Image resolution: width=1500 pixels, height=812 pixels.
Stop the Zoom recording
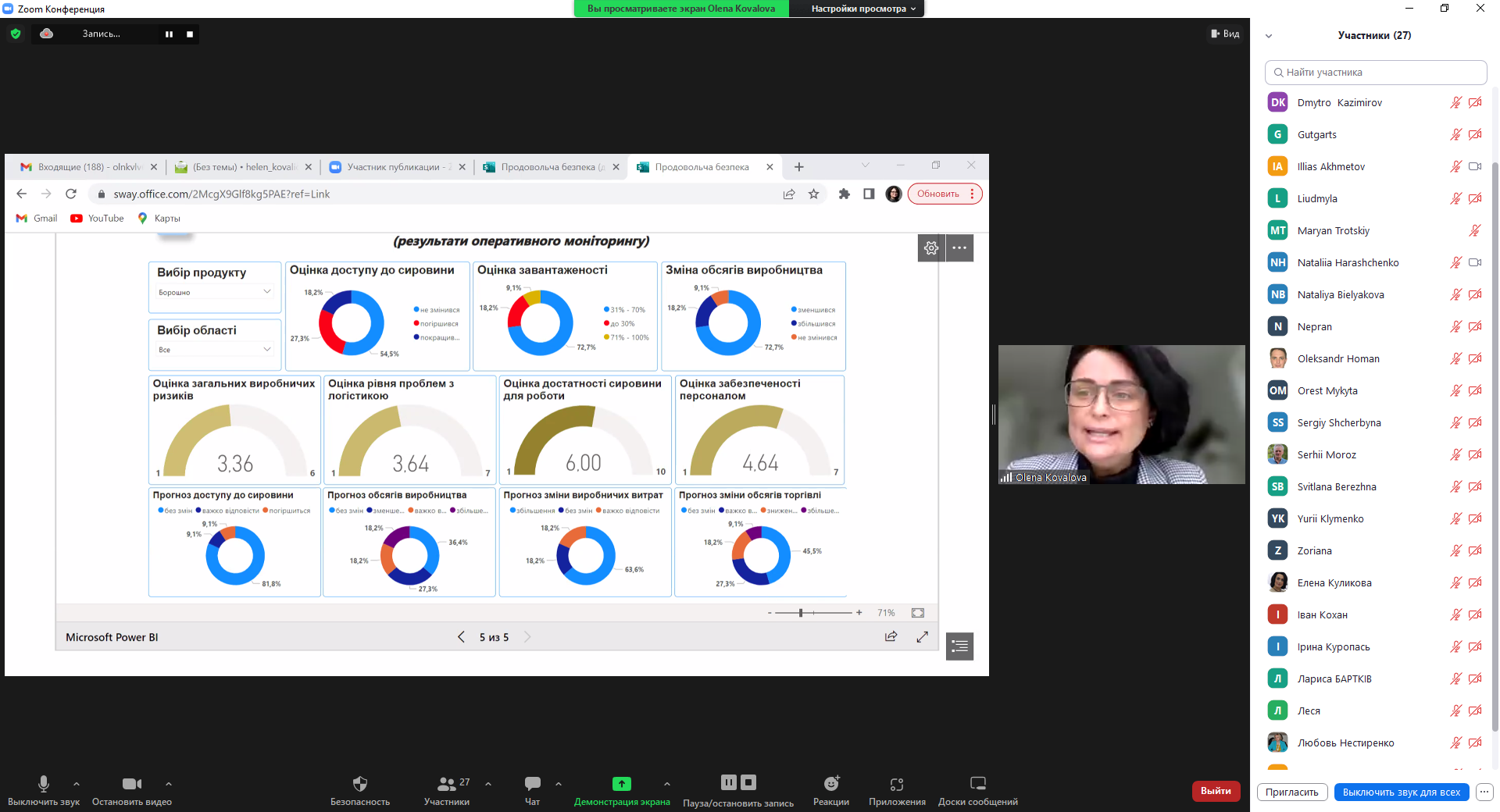[190, 34]
